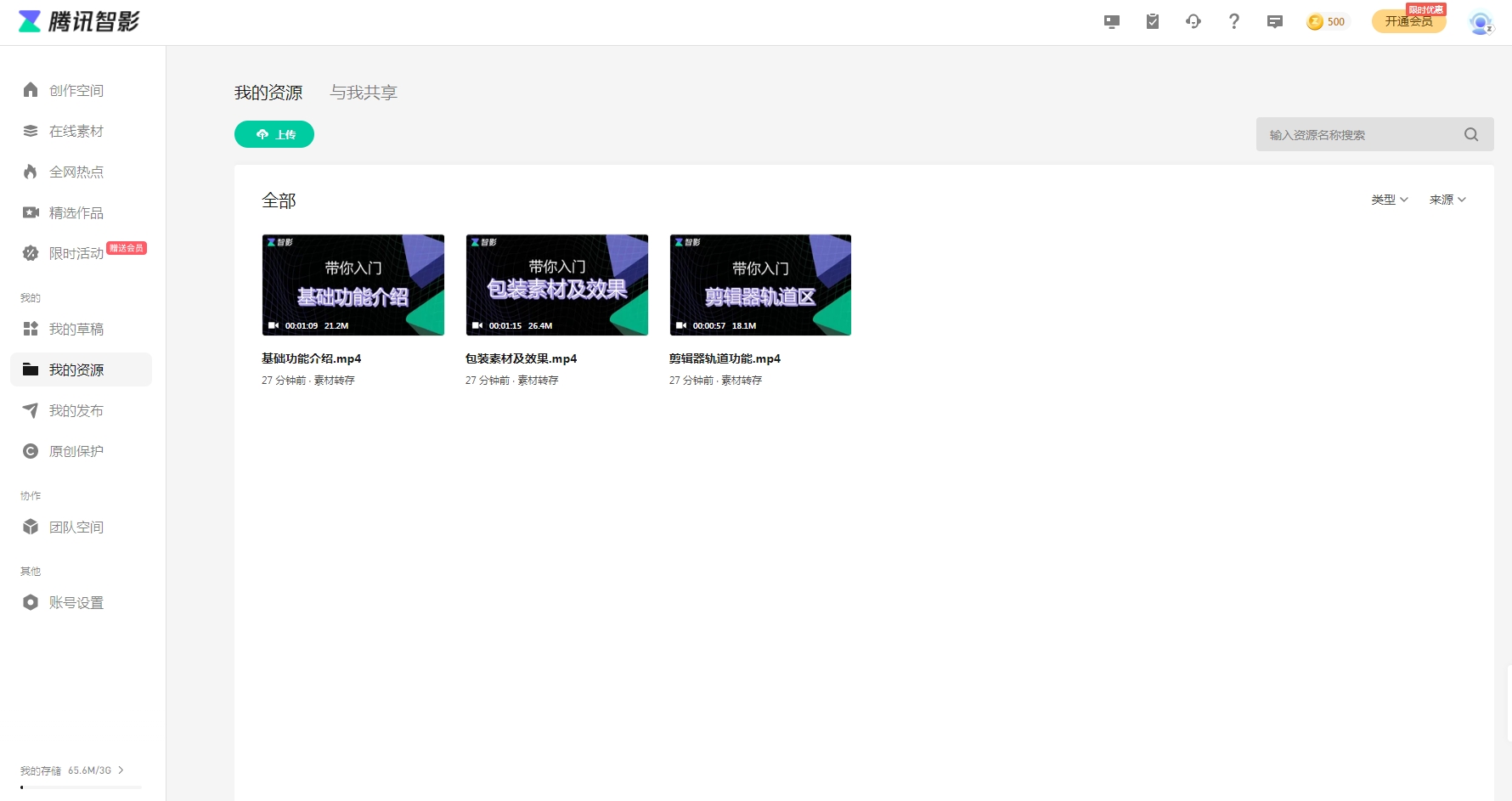Expand the 类型 filter dropdown

click(x=1390, y=200)
